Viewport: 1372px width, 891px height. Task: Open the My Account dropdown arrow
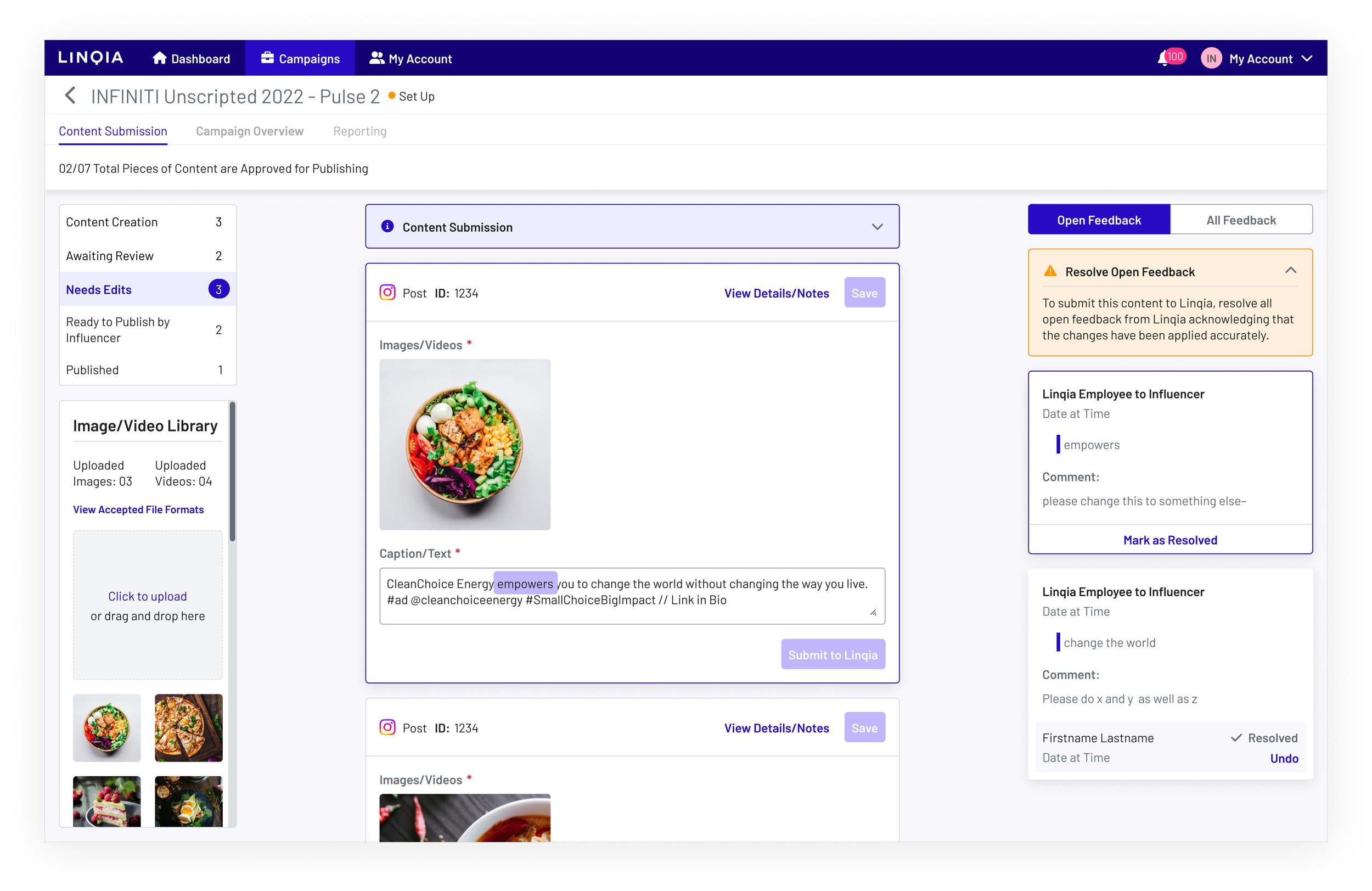(x=1307, y=58)
